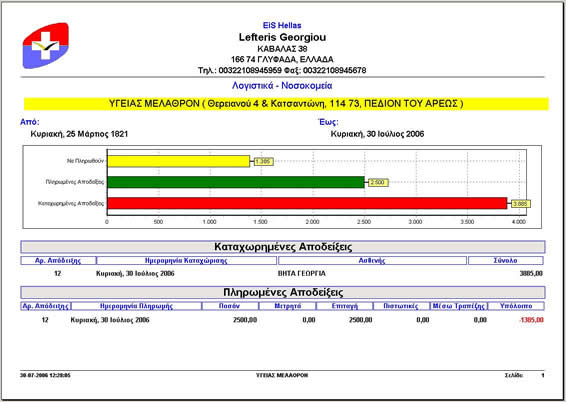Click the 'Μέσω Τραπέζης' column header

tap(458, 306)
